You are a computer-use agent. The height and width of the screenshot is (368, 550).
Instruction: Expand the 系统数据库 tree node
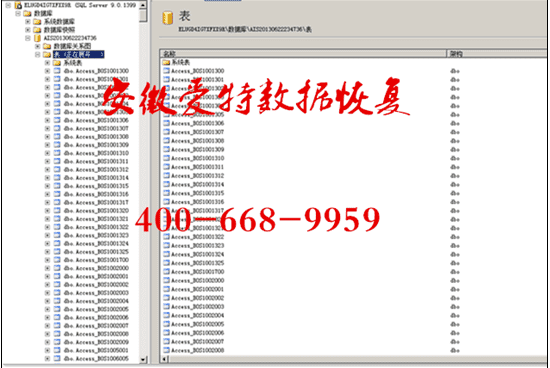click(28, 22)
